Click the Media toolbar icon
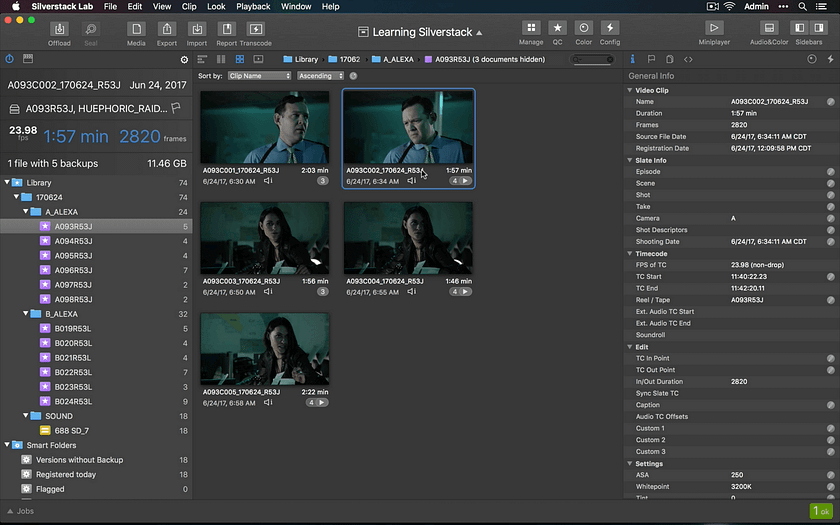The height and width of the screenshot is (525, 840). click(x=136, y=29)
